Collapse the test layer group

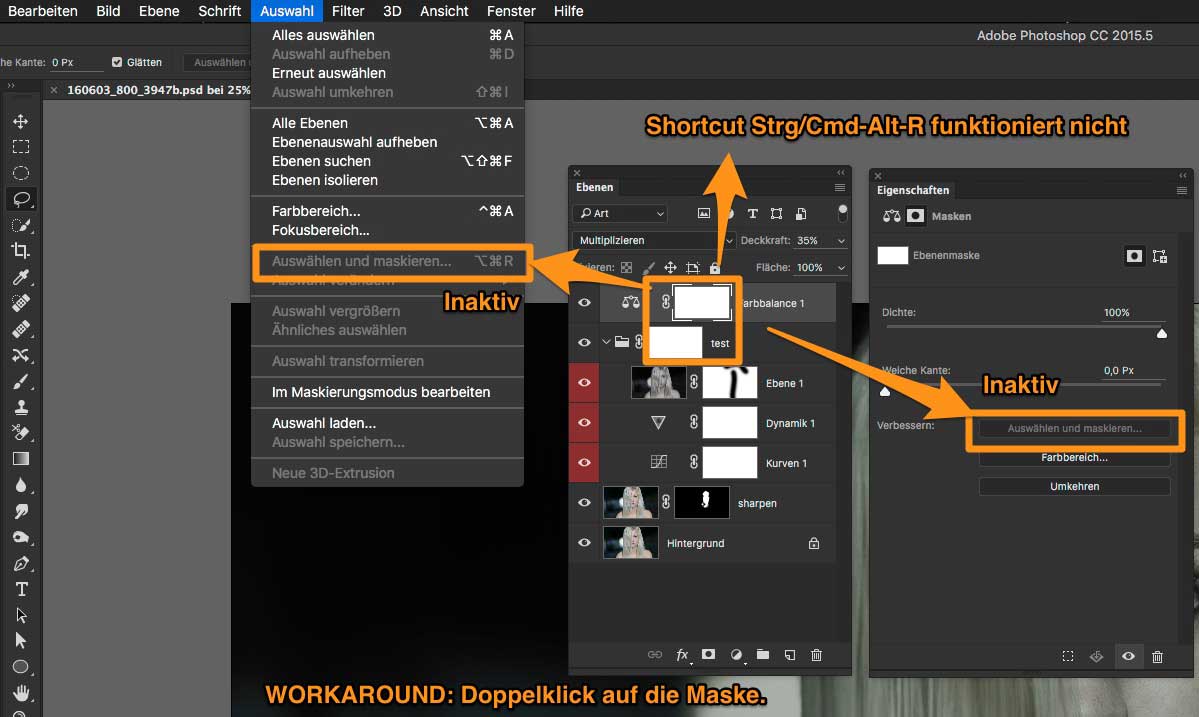(606, 342)
